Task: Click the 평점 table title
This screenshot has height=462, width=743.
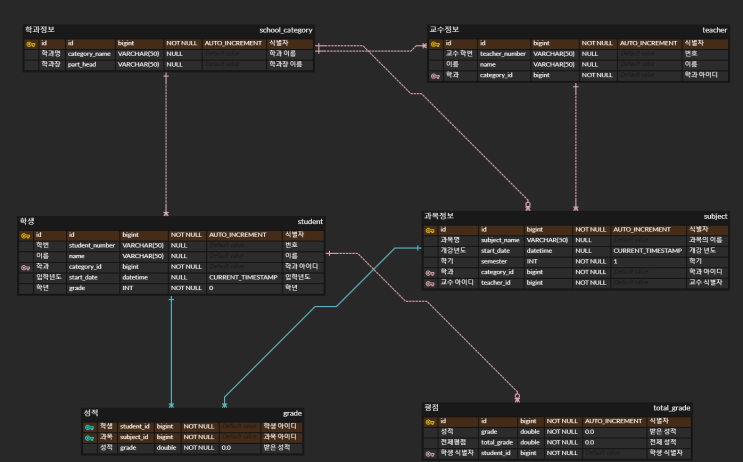Action: (x=432, y=408)
